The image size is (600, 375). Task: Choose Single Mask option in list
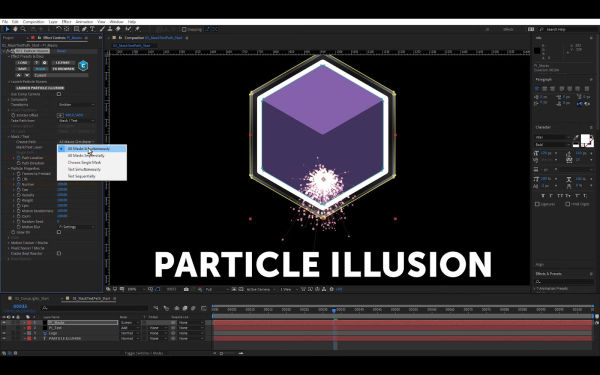(92, 163)
